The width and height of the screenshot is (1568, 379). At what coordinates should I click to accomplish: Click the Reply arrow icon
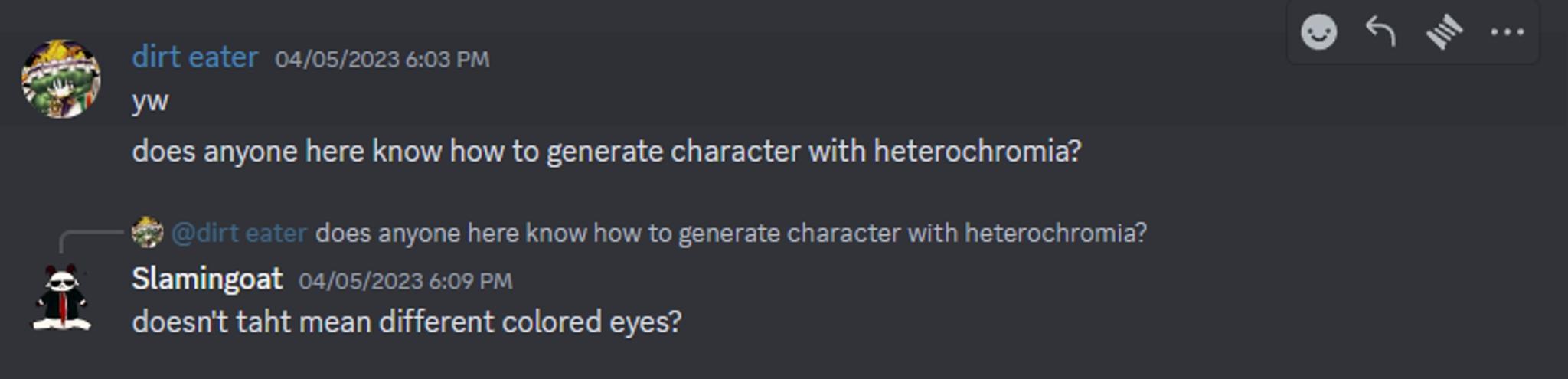point(1380,32)
